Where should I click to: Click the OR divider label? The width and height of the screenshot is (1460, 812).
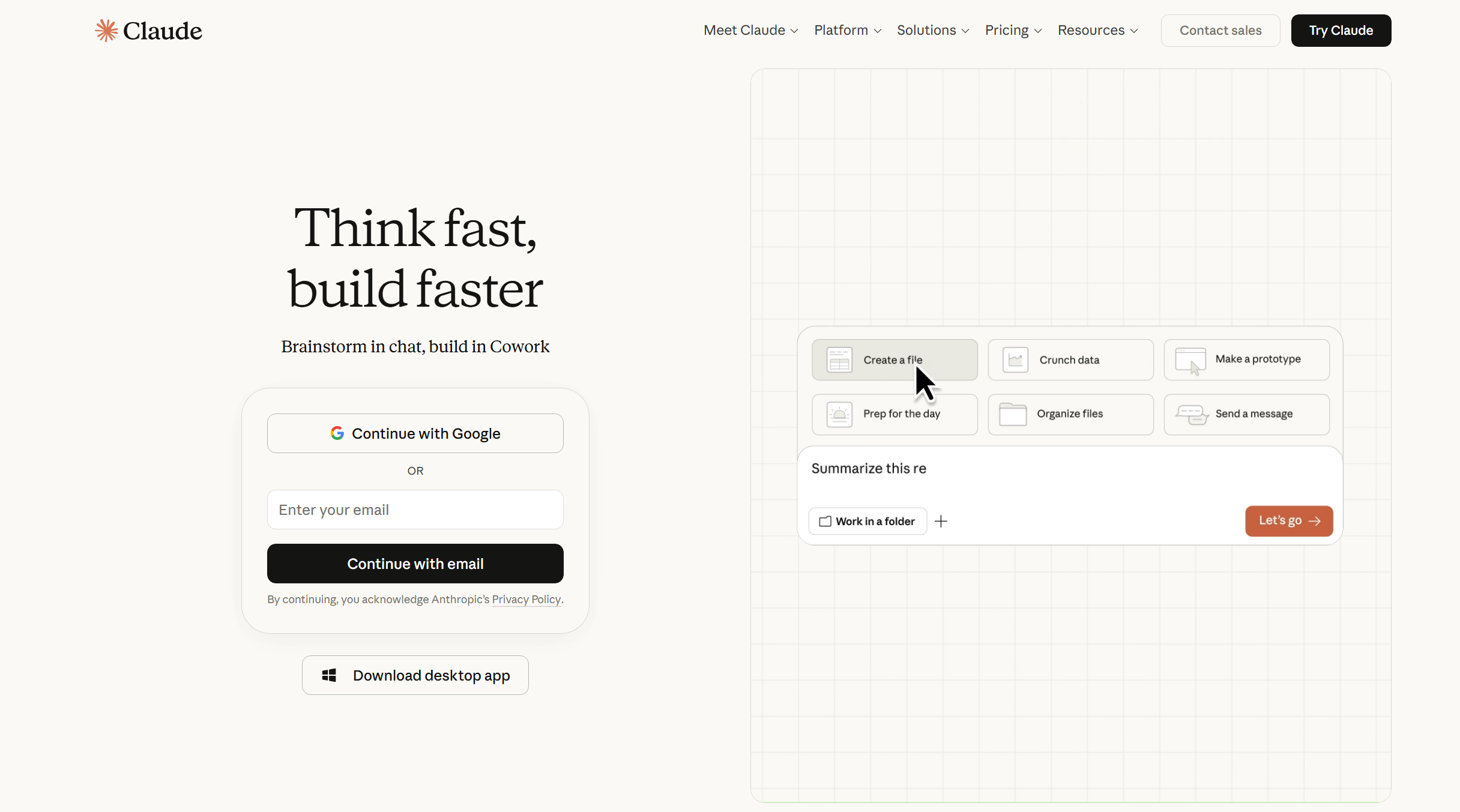(x=415, y=471)
